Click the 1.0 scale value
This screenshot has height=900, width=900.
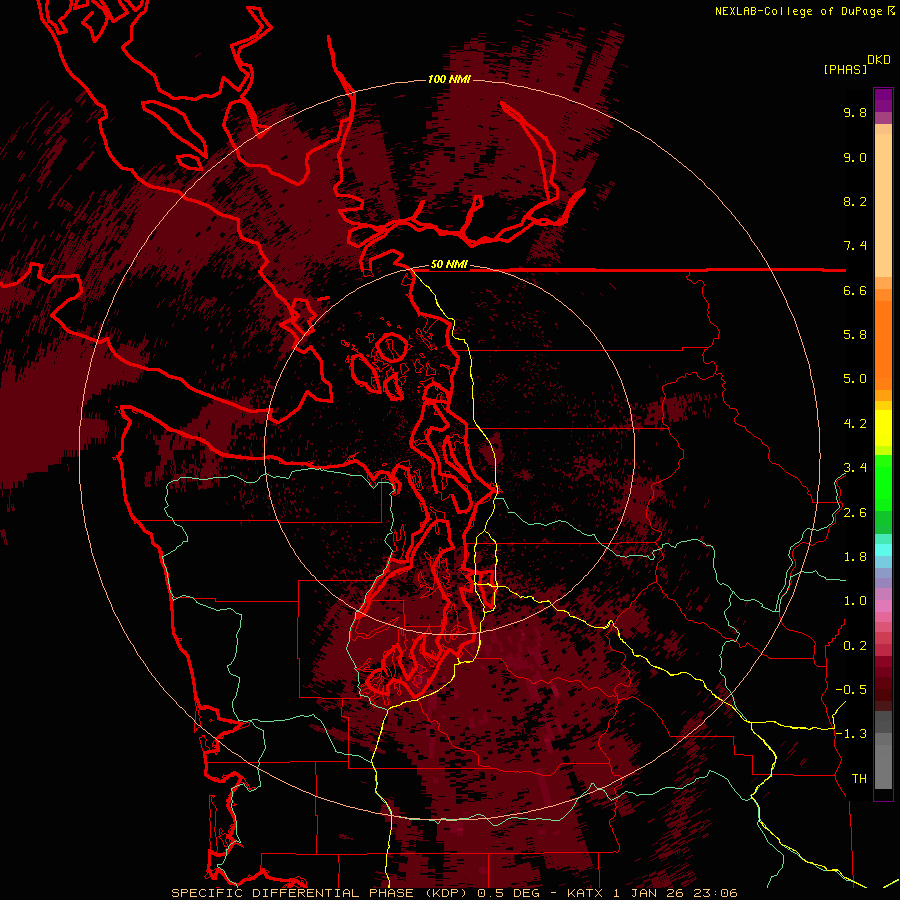tap(855, 601)
